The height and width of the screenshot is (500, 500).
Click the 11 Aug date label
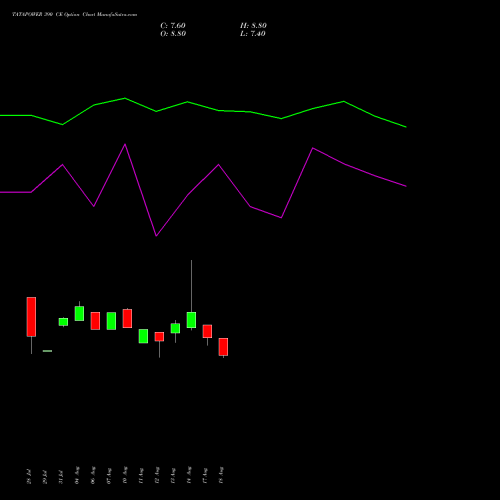pos(141,476)
